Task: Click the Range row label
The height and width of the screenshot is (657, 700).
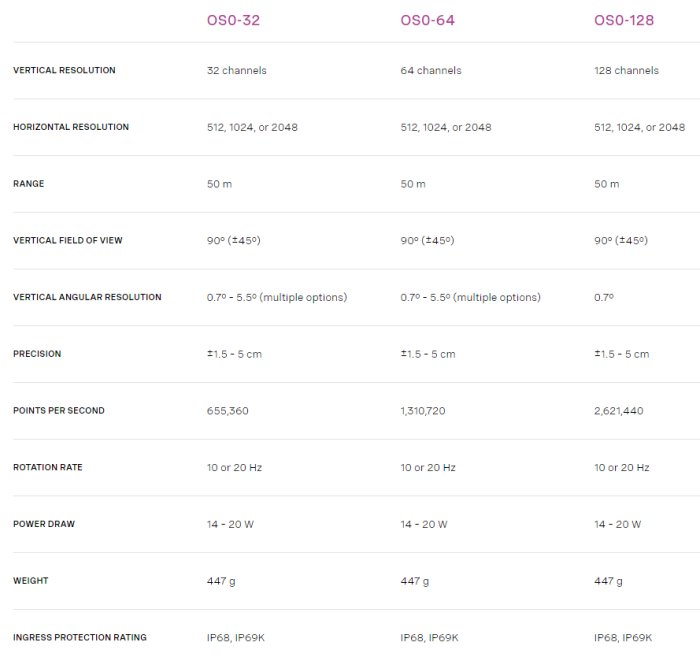Action: tap(29, 184)
